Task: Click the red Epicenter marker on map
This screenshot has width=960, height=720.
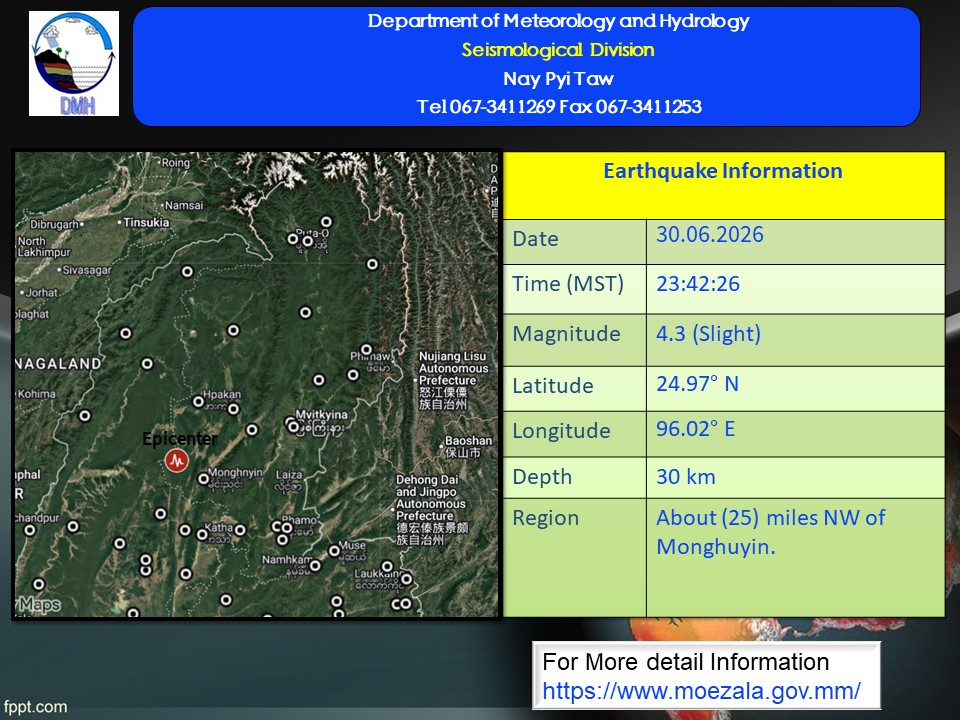Action: pos(176,460)
